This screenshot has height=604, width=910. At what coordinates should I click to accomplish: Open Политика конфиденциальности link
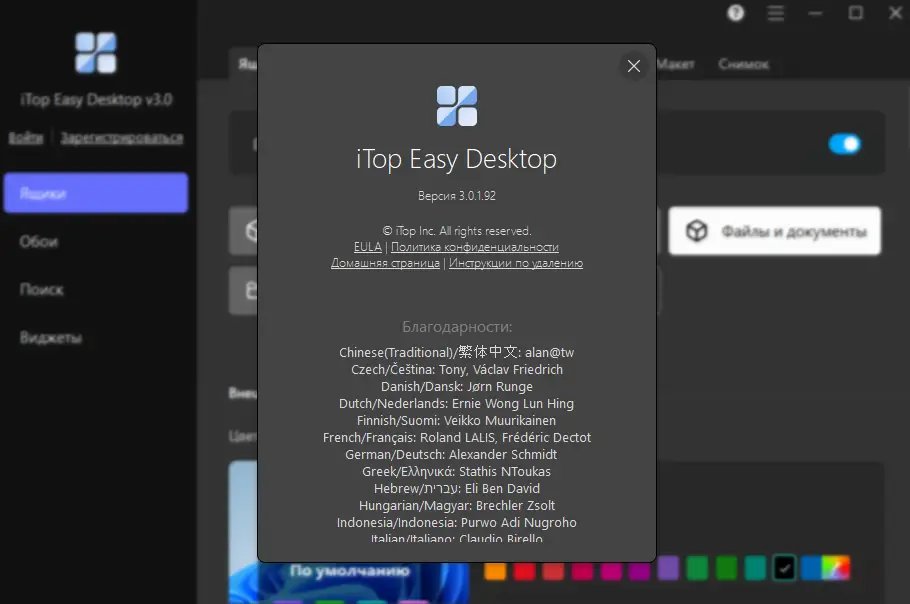pyautogui.click(x=475, y=247)
